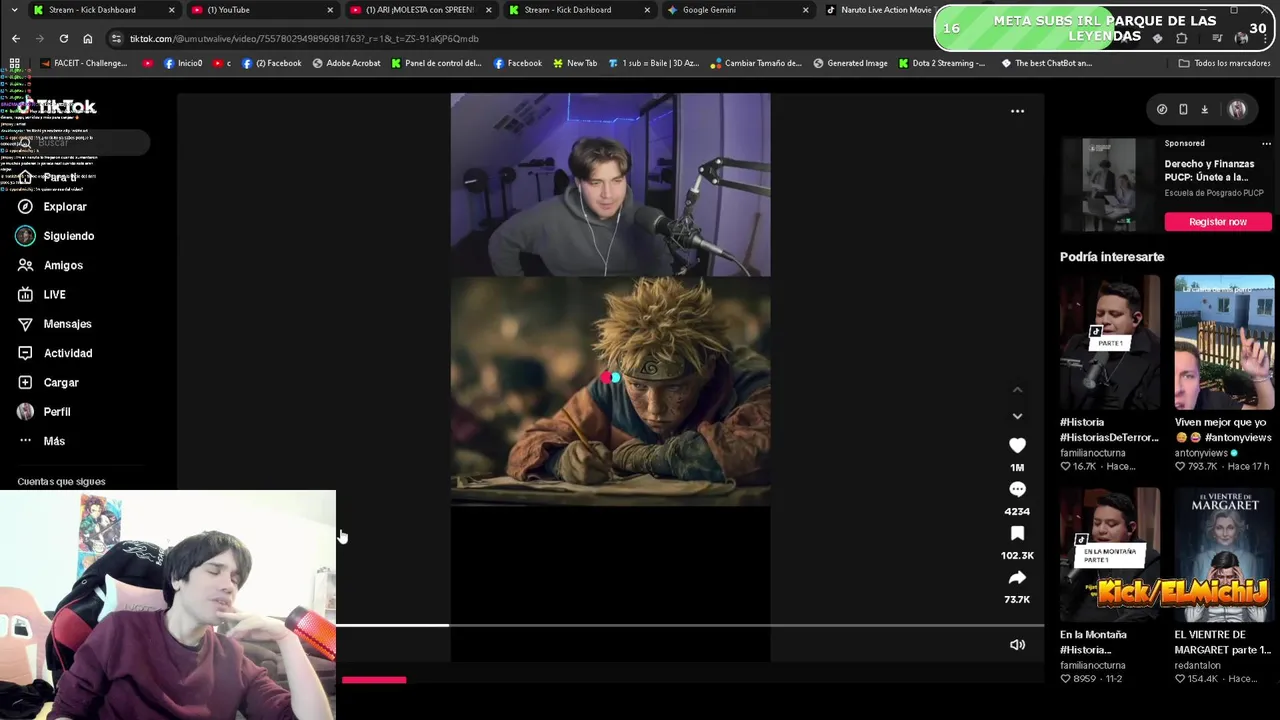Like the video with the heart icon
The width and height of the screenshot is (1280, 720).
[1017, 445]
